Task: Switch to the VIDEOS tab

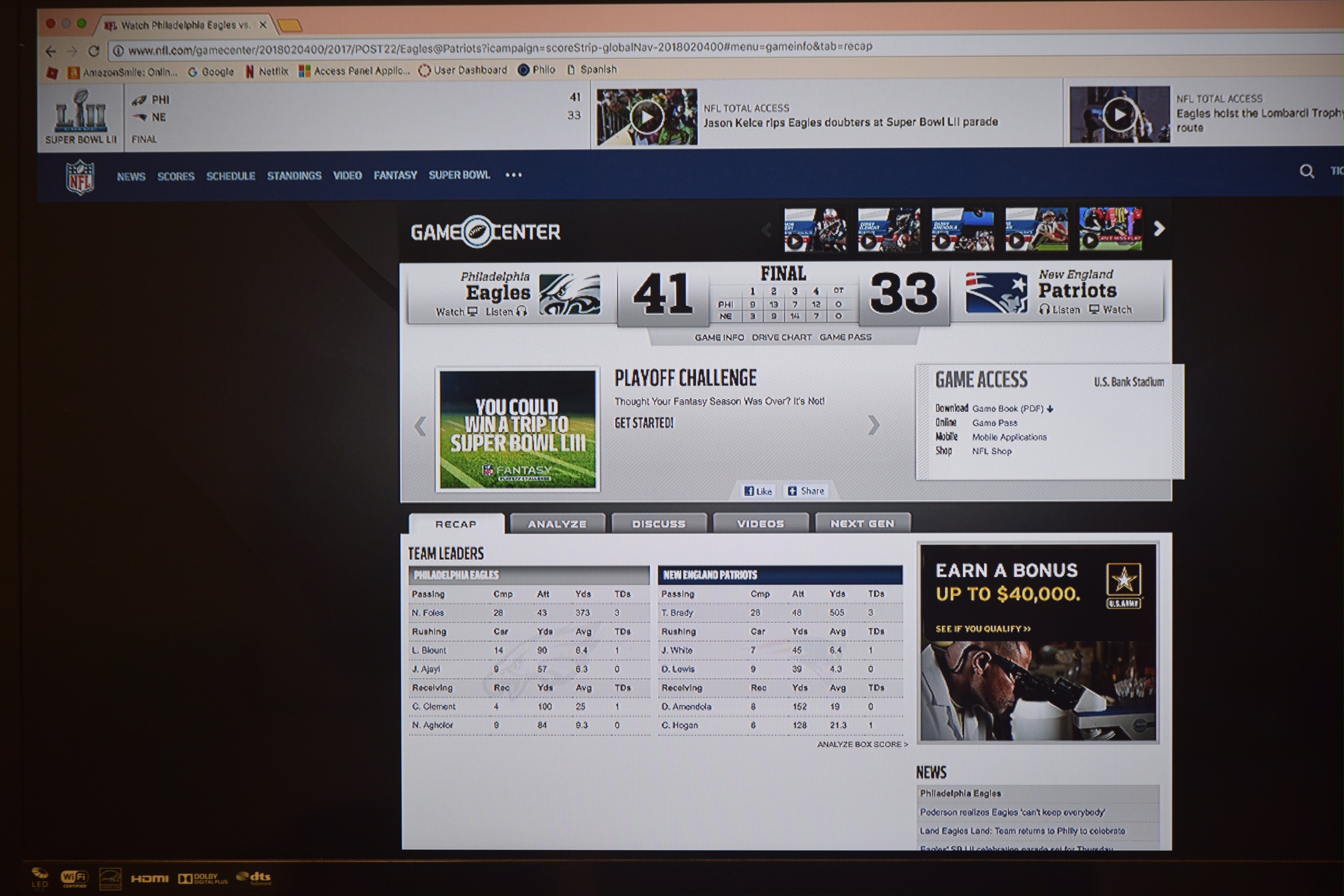Action: point(761,523)
